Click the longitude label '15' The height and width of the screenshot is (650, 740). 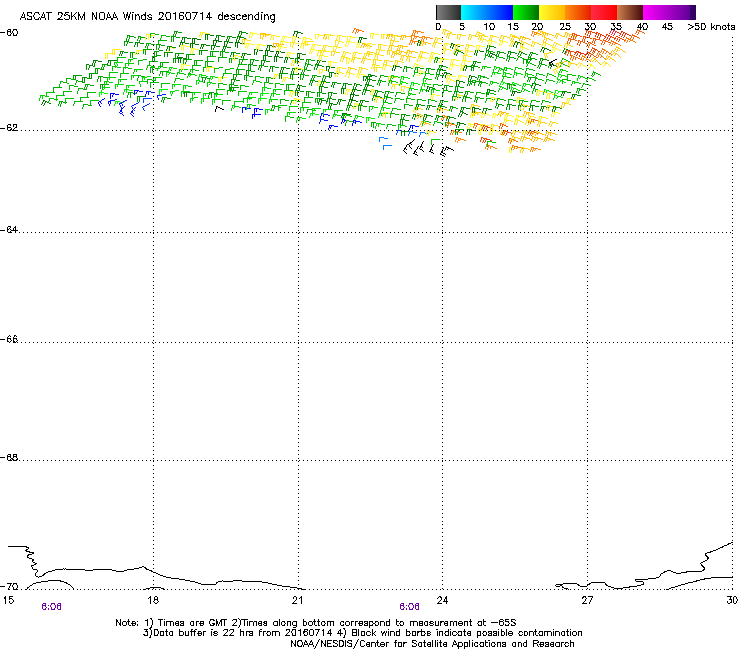(8, 600)
